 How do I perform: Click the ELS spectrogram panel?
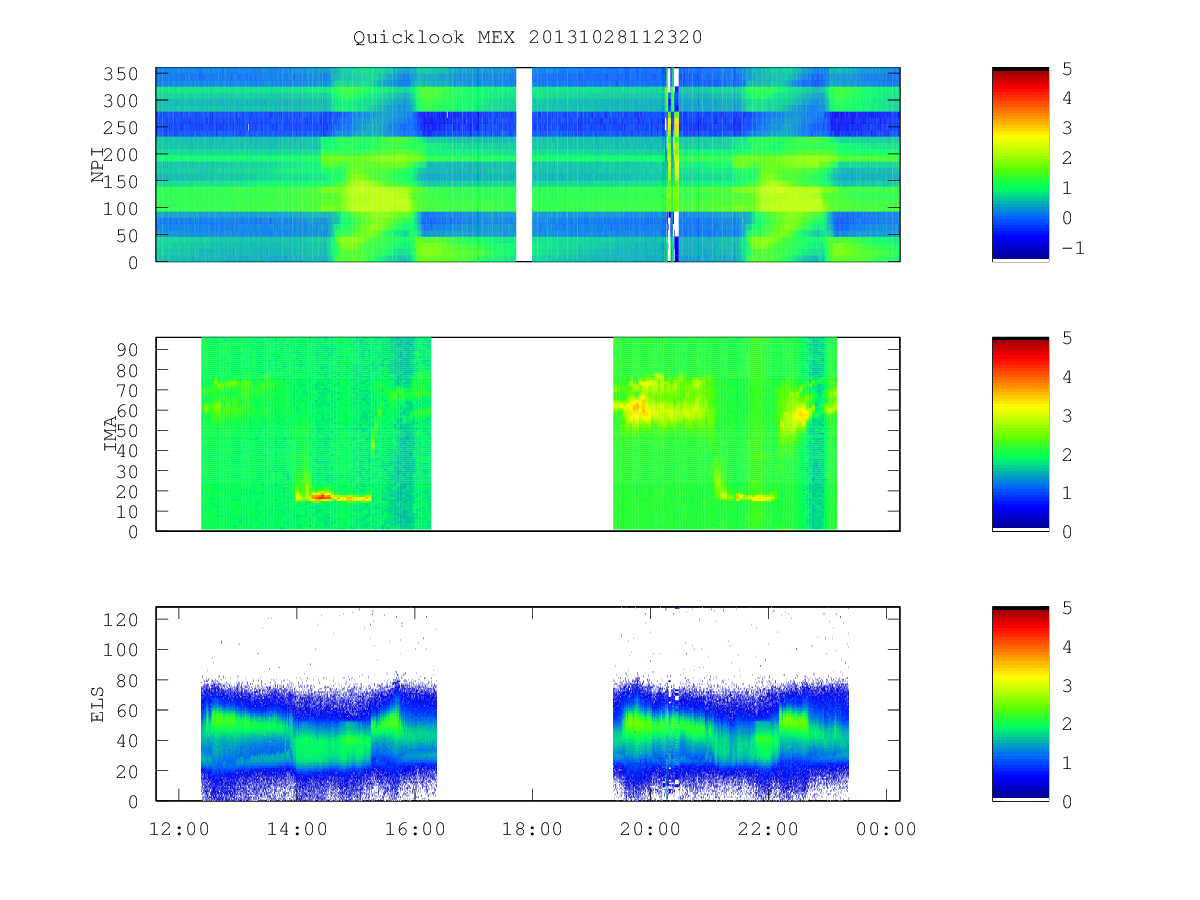point(528,704)
